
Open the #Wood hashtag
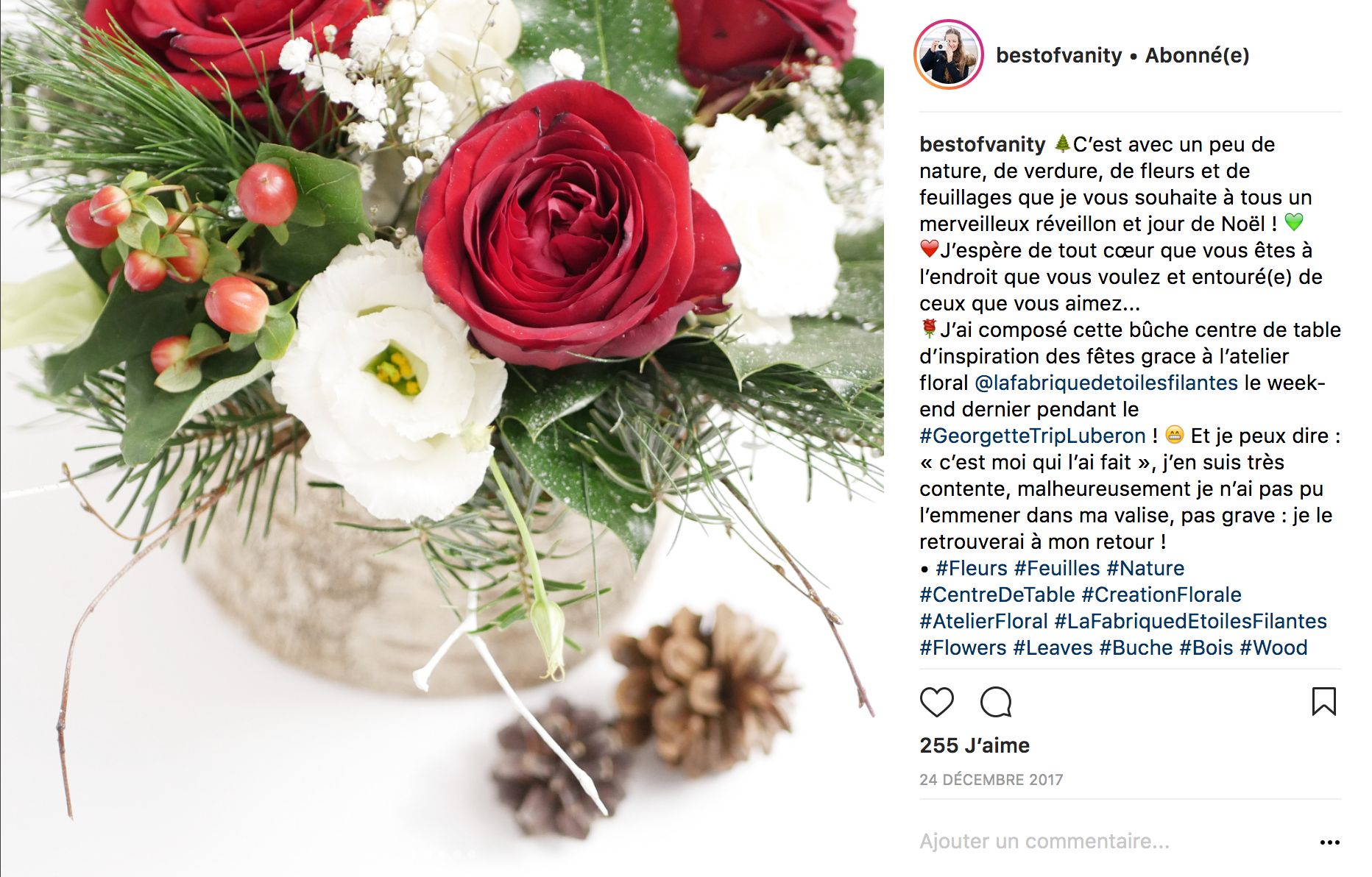pos(1273,647)
